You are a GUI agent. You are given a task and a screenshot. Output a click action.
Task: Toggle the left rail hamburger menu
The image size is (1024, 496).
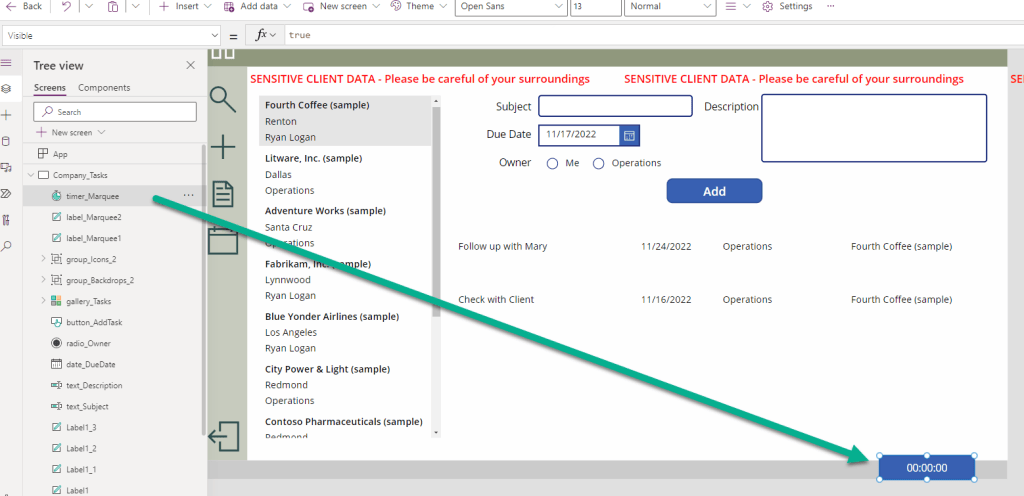tap(7, 63)
